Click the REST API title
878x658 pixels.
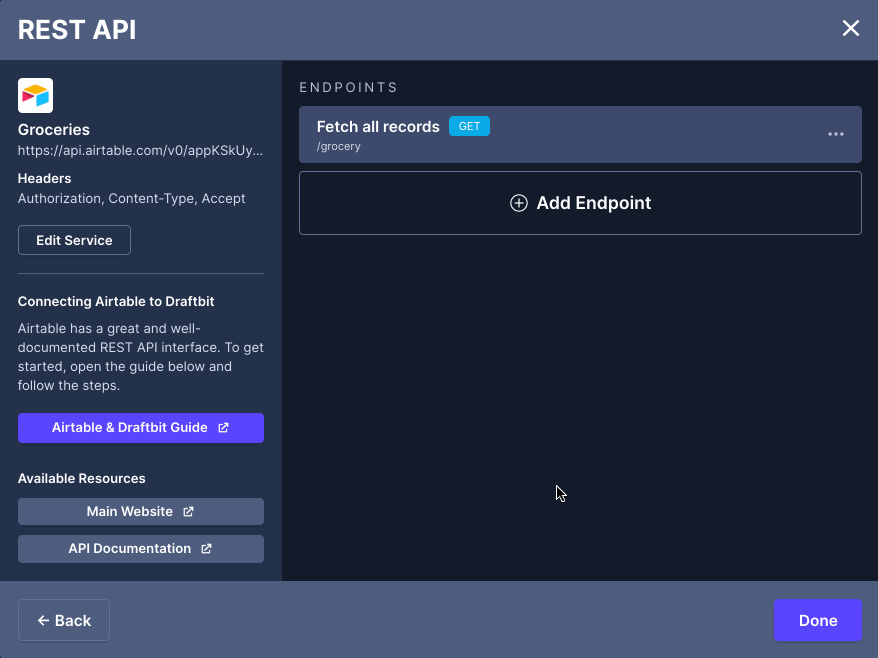click(77, 30)
